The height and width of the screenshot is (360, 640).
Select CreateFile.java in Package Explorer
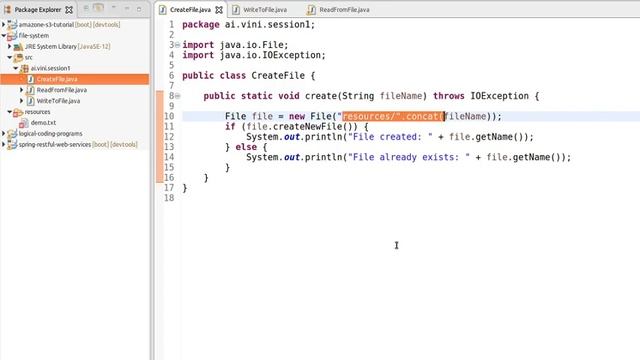(x=57, y=79)
